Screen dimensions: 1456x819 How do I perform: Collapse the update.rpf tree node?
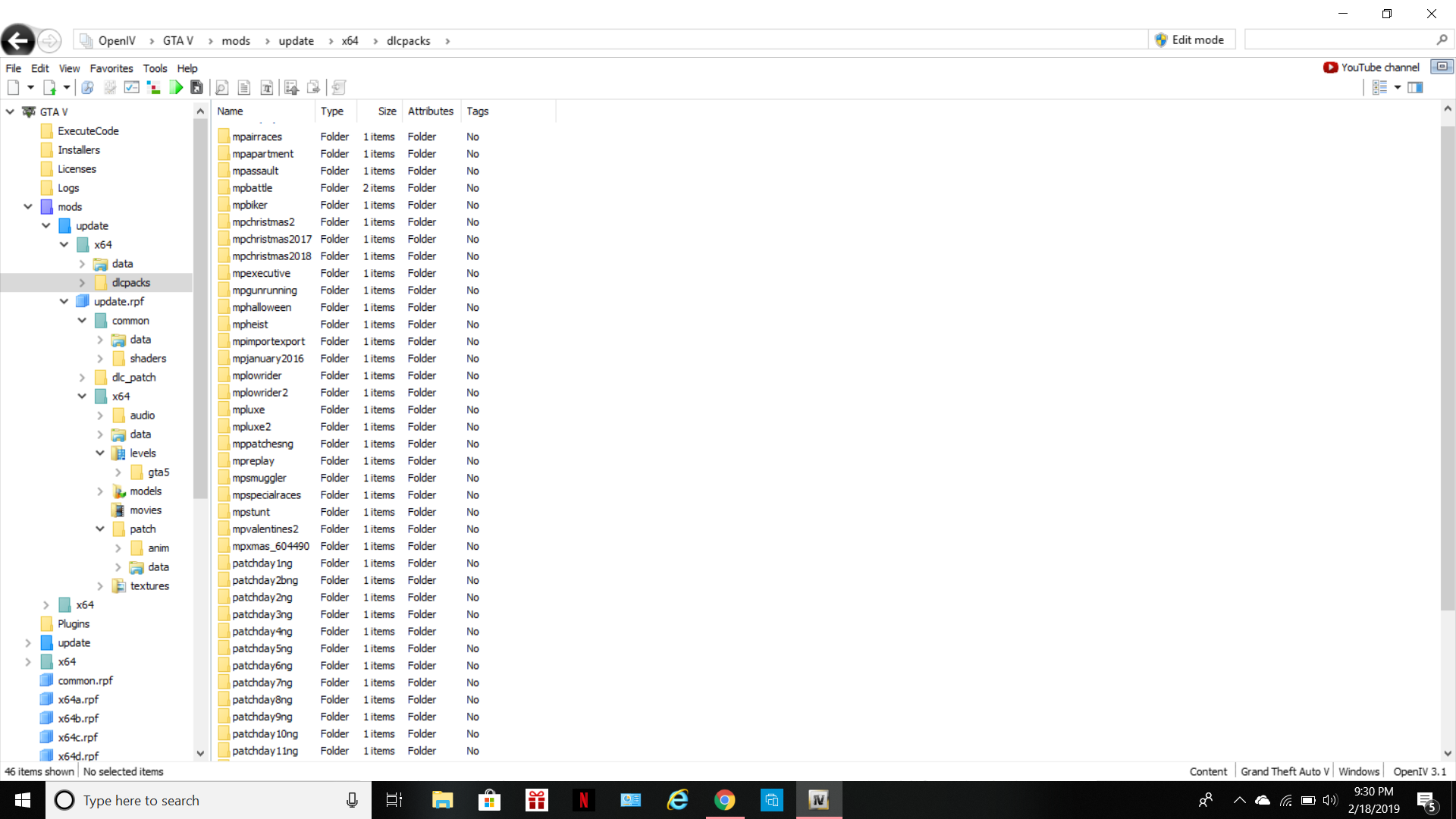point(64,302)
